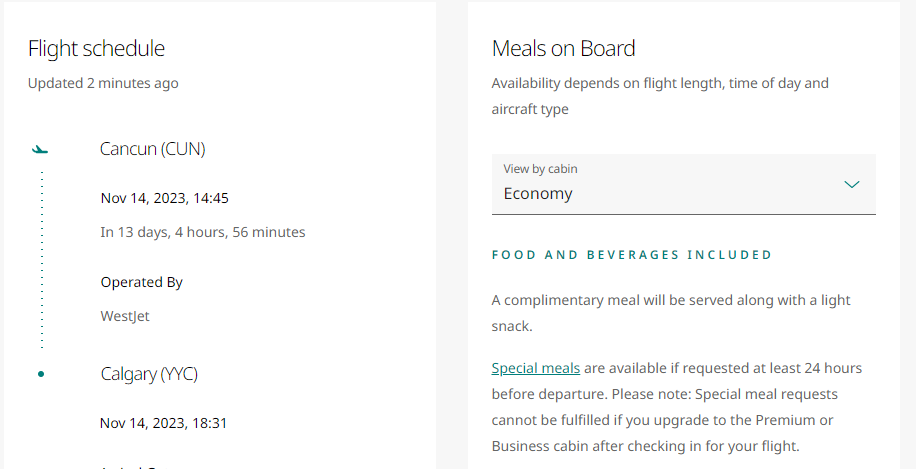Click the departure time Nov 14, 2023, 14:45
Image resolution: width=916 pixels, height=469 pixels.
tap(165, 198)
